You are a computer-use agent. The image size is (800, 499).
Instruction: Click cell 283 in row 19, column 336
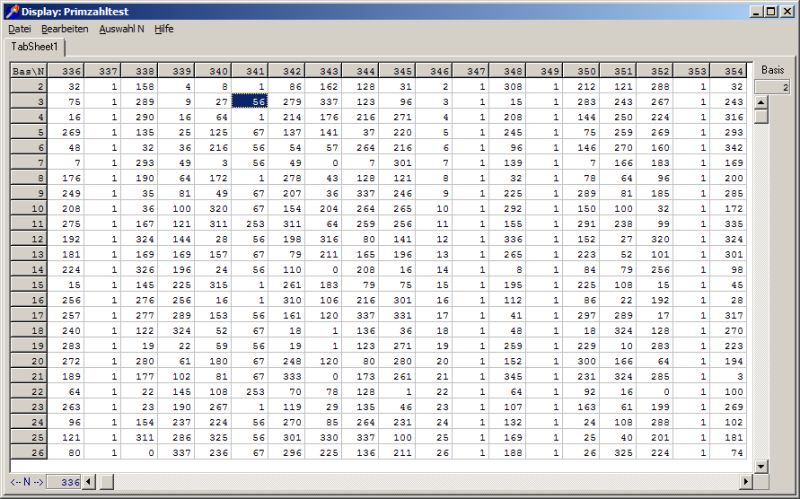pos(65,345)
